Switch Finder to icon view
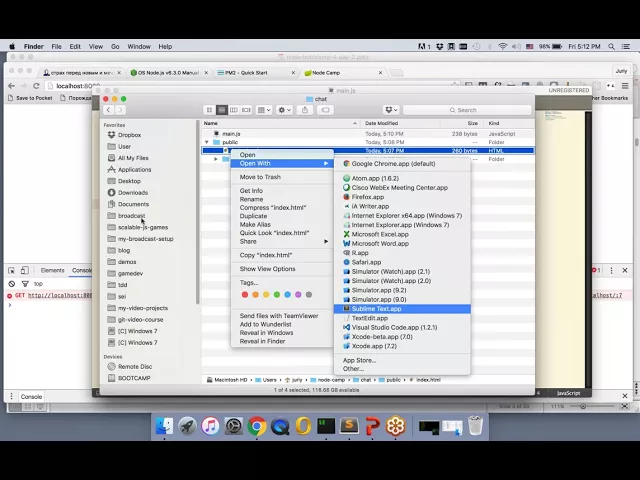The height and width of the screenshot is (480, 640). 209,110
